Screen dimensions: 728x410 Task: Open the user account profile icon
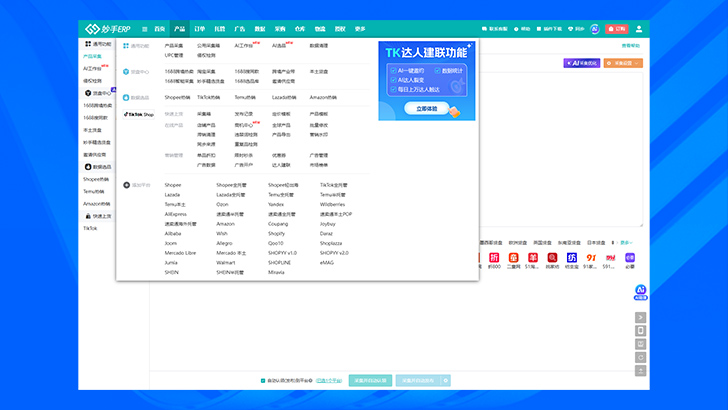(x=639, y=29)
